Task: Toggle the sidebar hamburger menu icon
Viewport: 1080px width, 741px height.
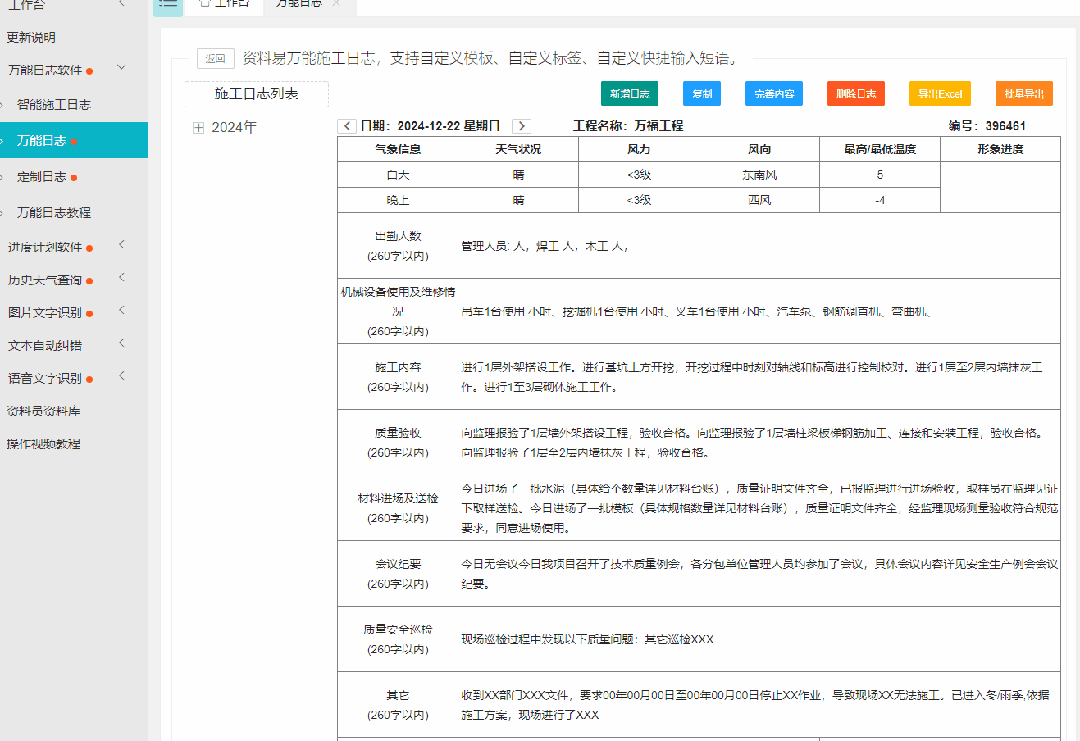Action: [167, 4]
